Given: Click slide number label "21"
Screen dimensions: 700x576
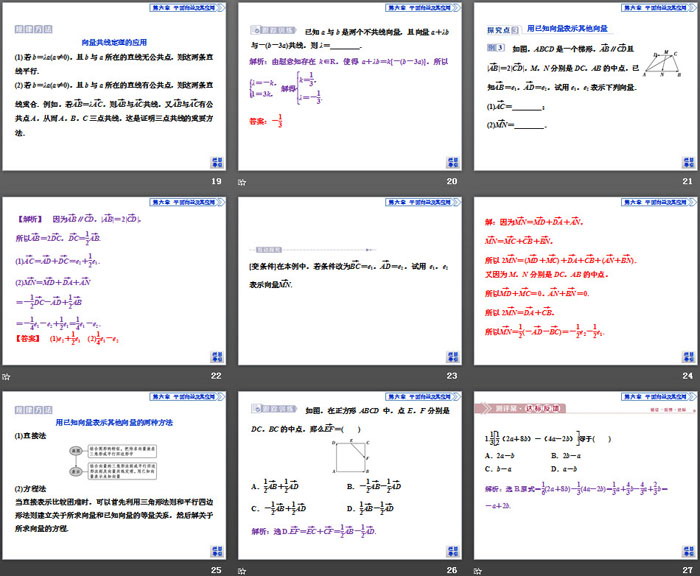Looking at the screenshot, I should click(x=688, y=181).
